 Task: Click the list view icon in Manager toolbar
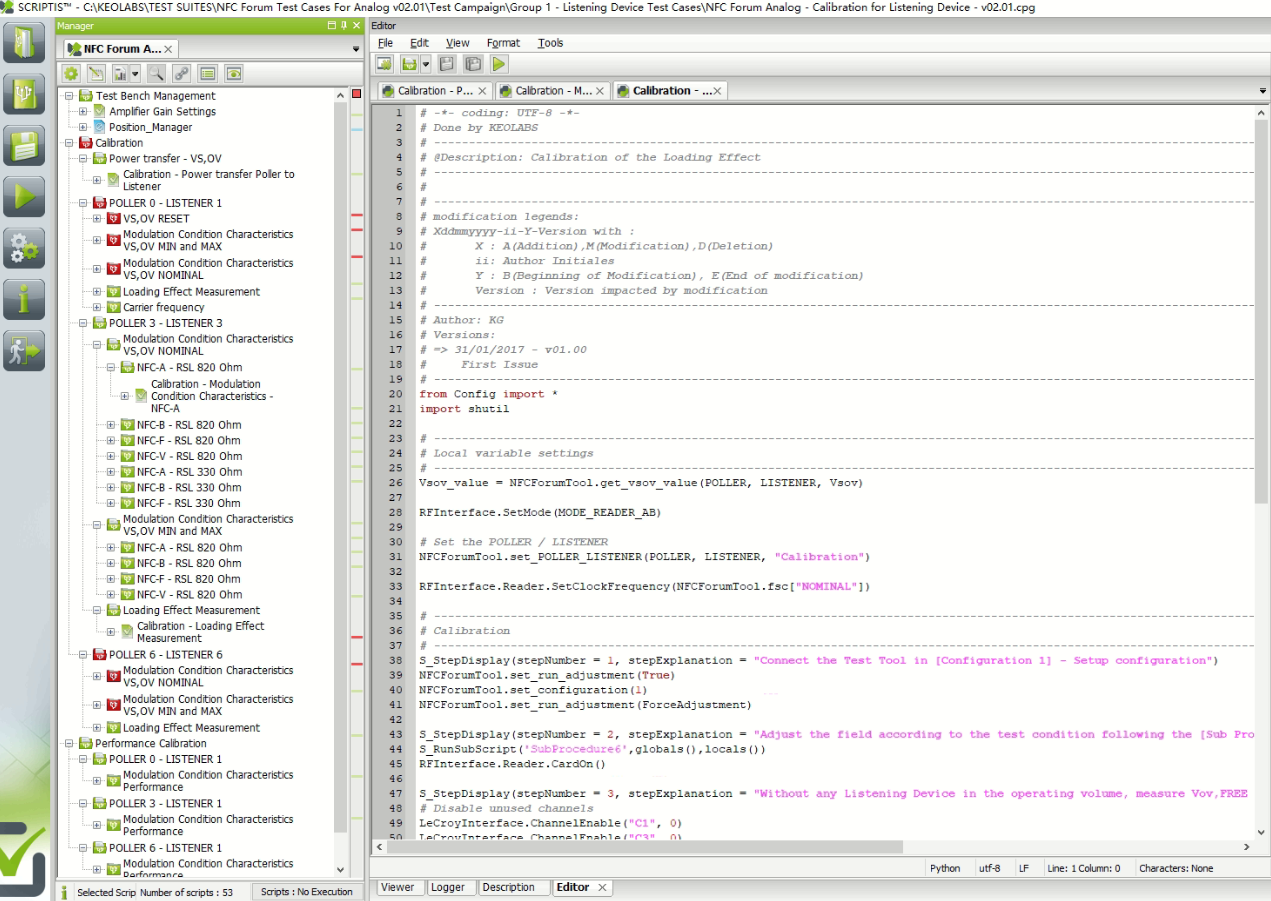[207, 73]
